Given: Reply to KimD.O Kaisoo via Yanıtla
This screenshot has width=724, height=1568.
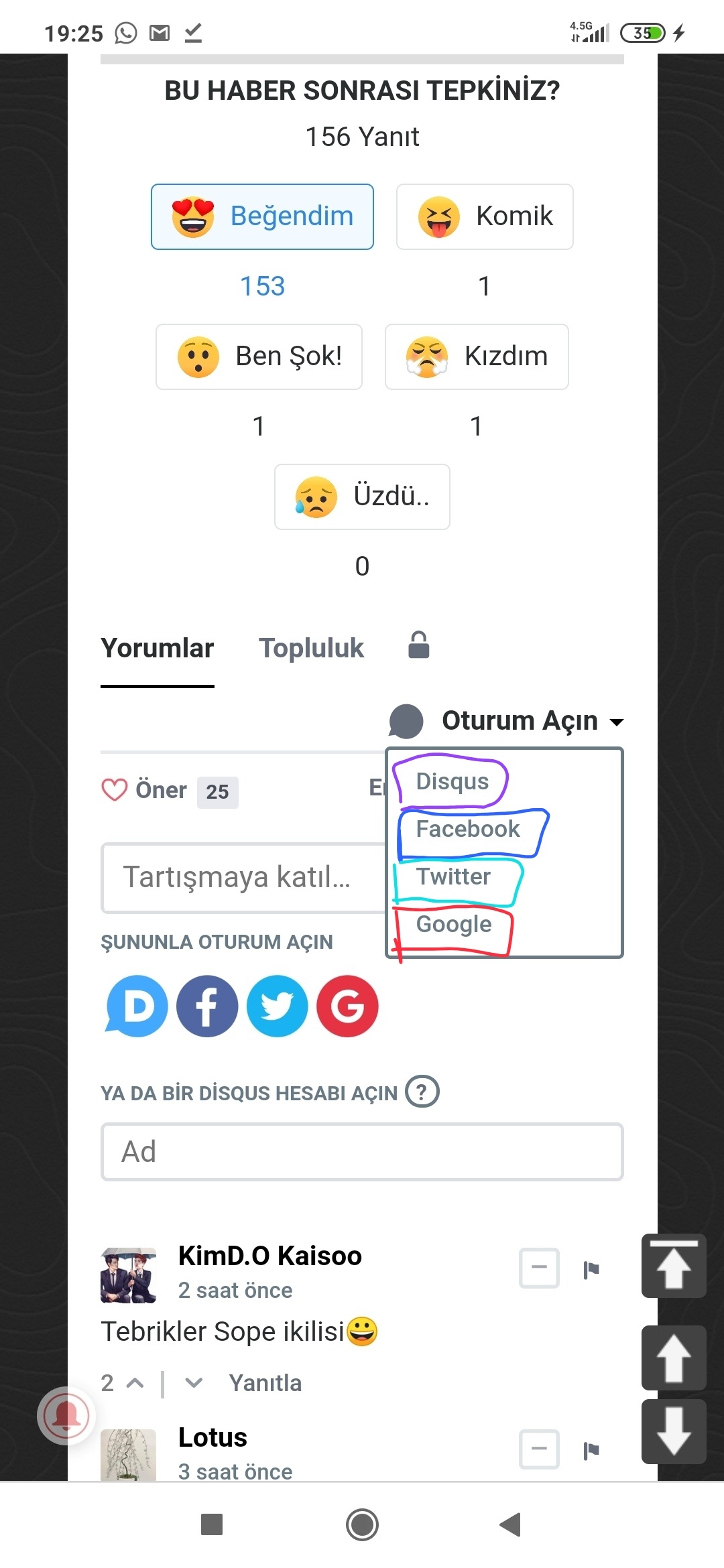Looking at the screenshot, I should coord(265,1383).
